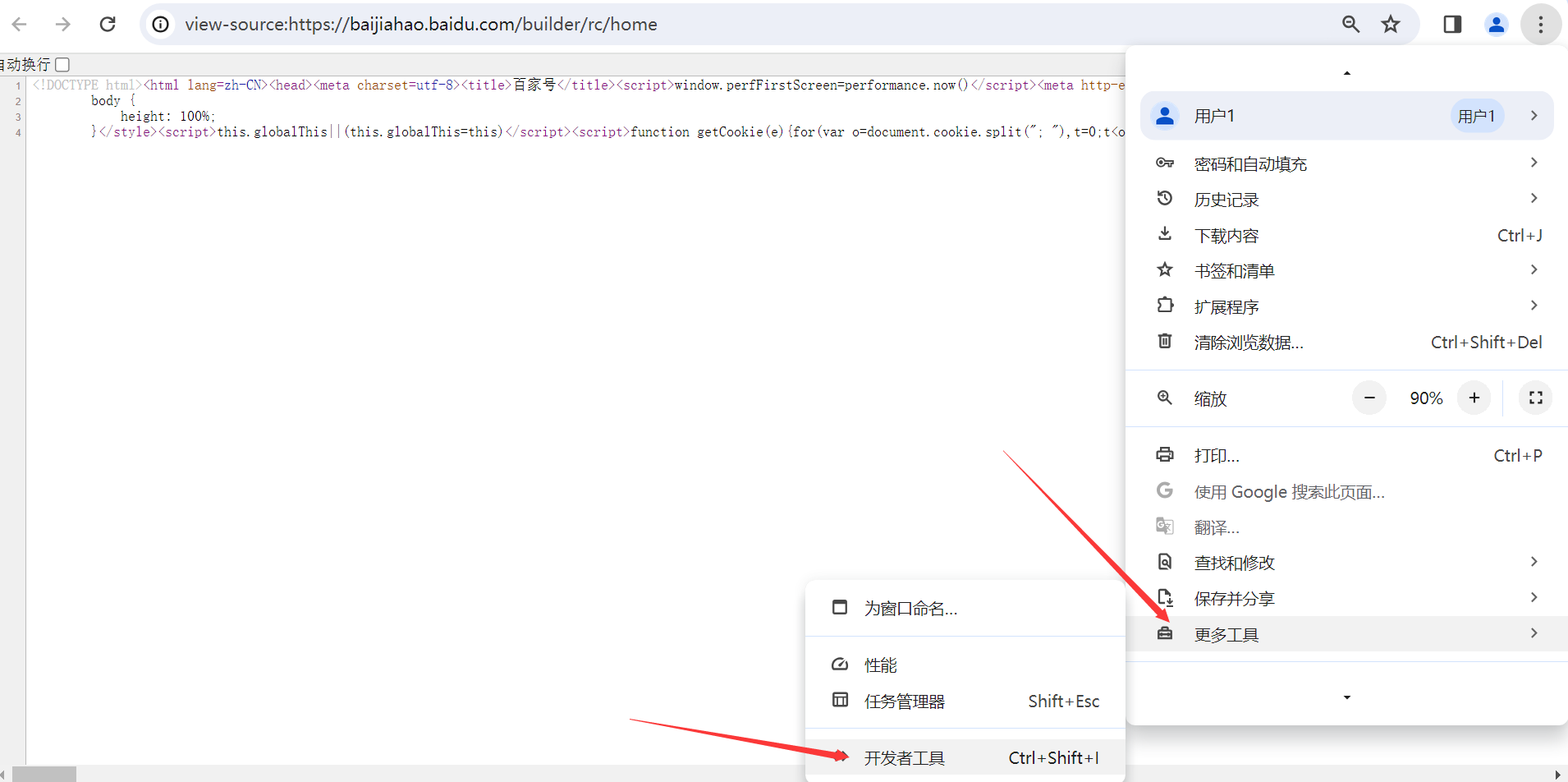Open the three-dot Chrome menu button
The width and height of the screenshot is (1568, 782).
1540,25
